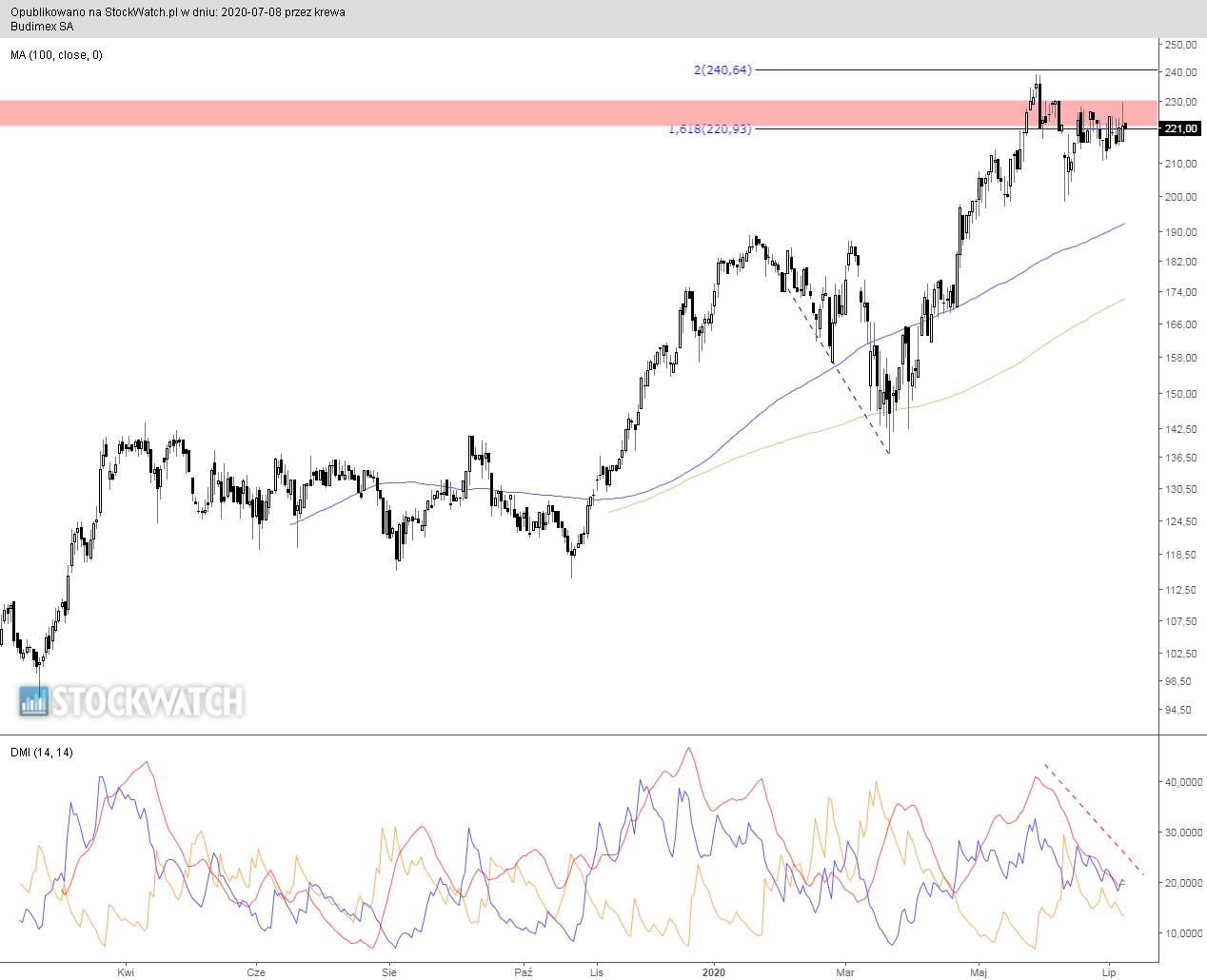The width and height of the screenshot is (1207, 980).
Task: Click the 240,00 price axis label
Action: [1183, 72]
